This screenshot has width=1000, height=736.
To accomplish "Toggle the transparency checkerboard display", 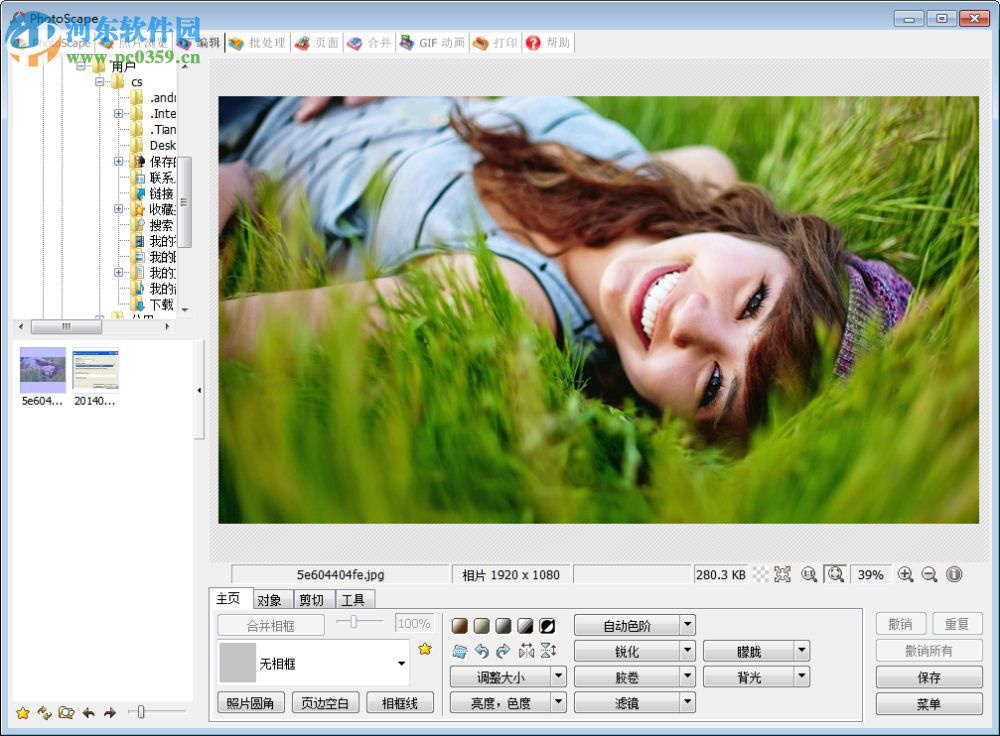I will tap(762, 575).
